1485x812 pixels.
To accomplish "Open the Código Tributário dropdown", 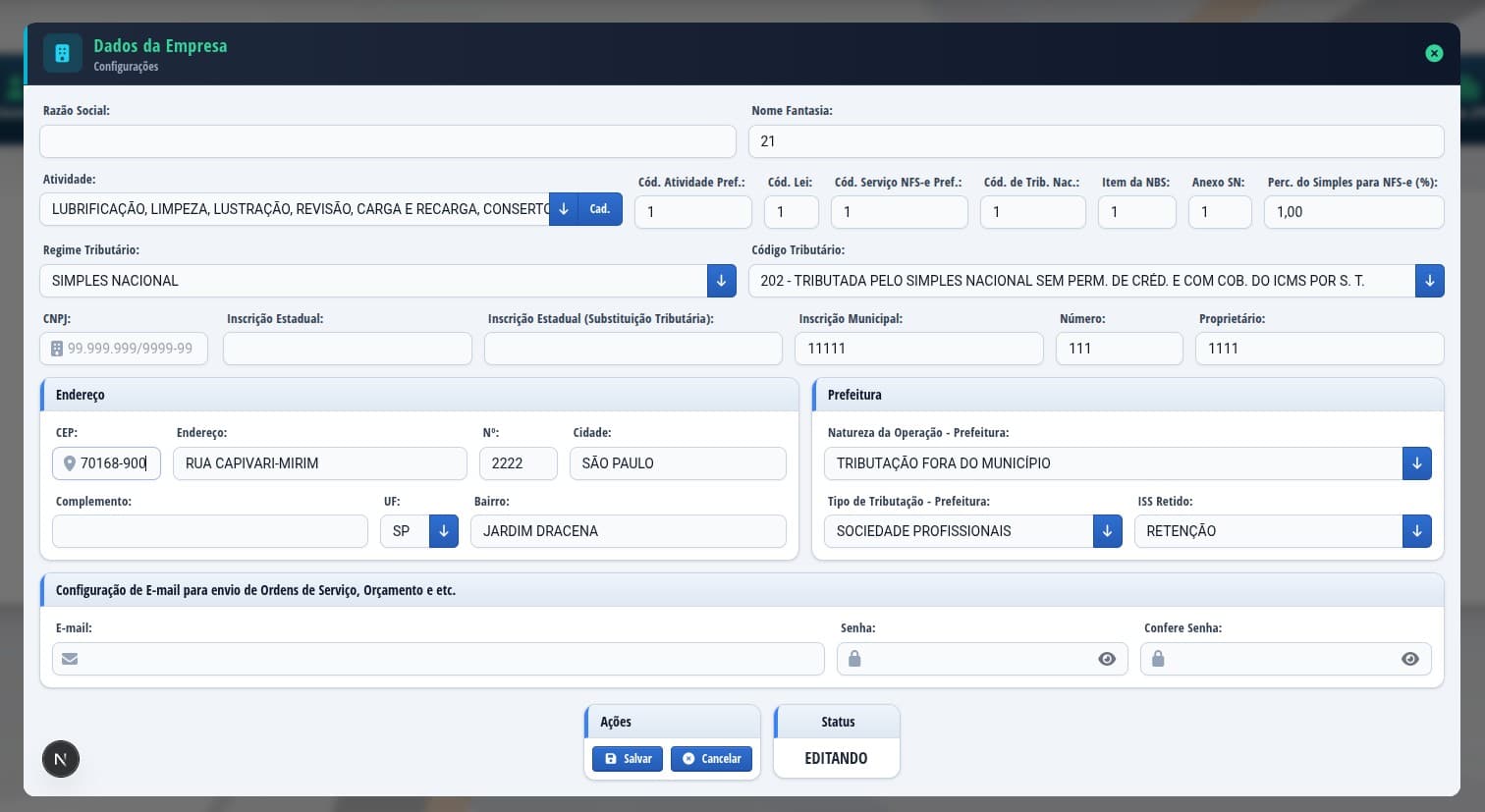I will pos(1429,281).
